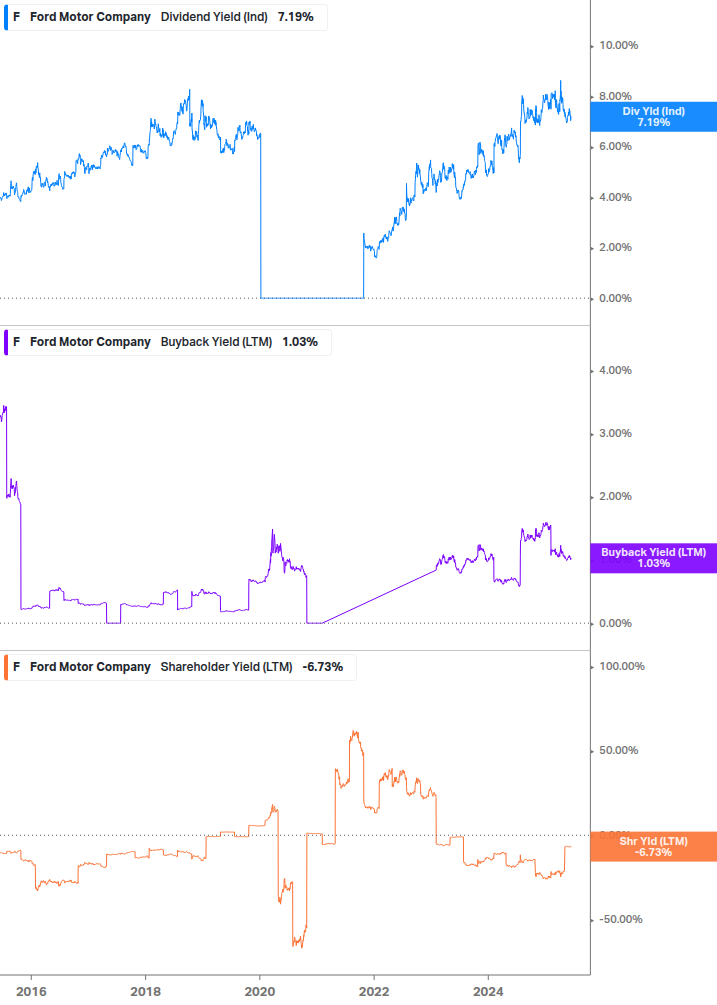Click the Buyback Yield (LTM) legend label
The image size is (717, 1005).
click(x=216, y=342)
